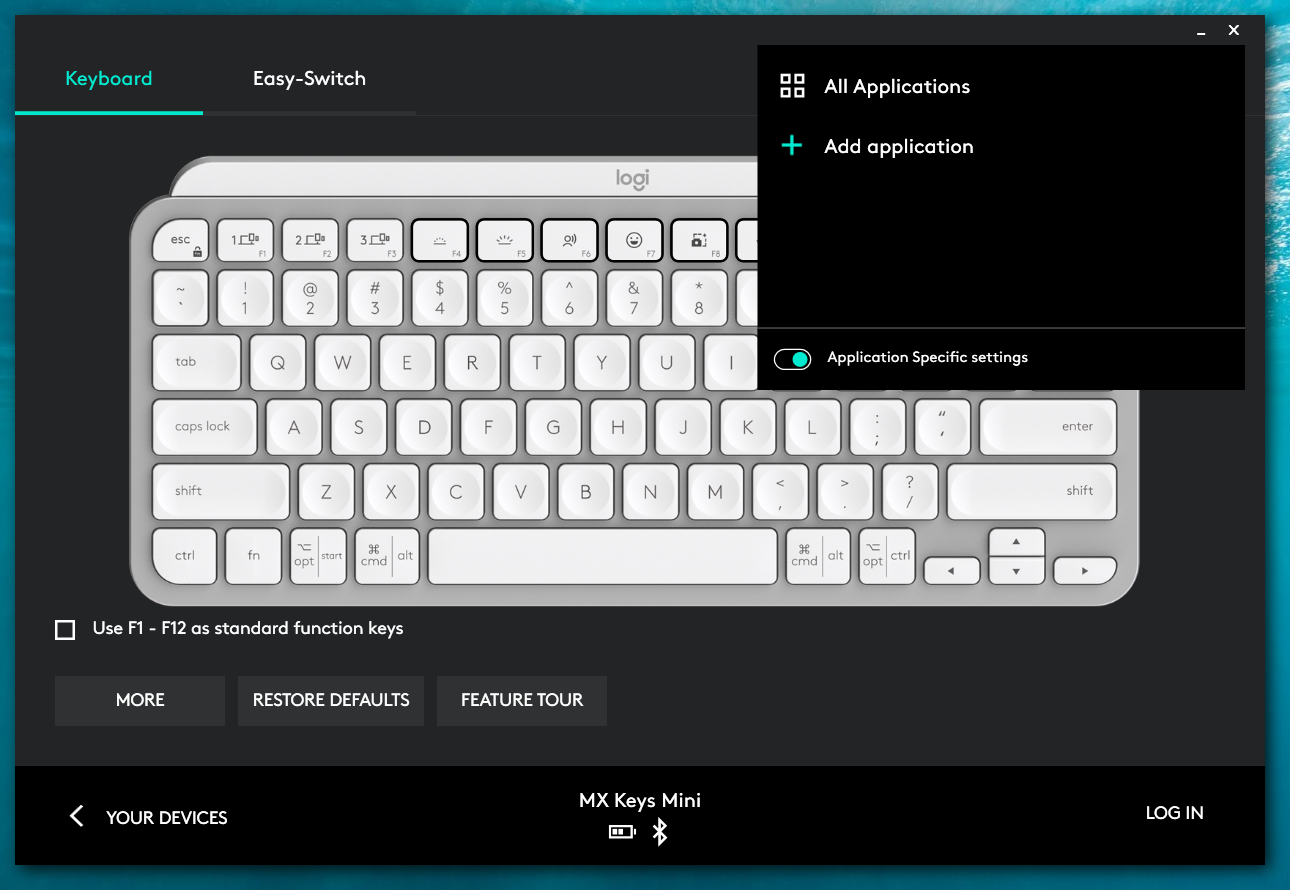Click LOG IN link
The height and width of the screenshot is (890, 1290).
(x=1174, y=813)
